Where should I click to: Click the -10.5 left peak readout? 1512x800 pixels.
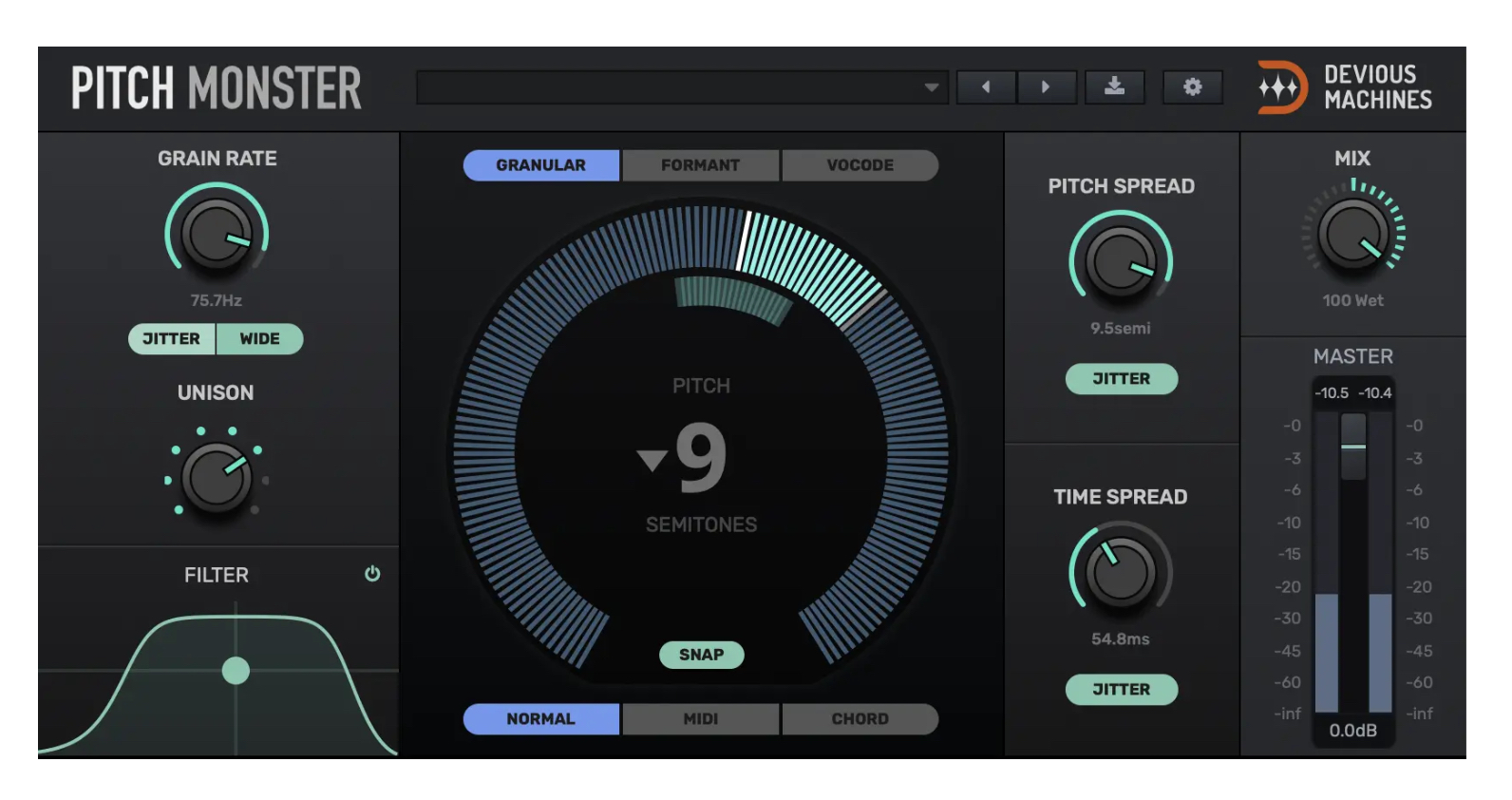1332,393
